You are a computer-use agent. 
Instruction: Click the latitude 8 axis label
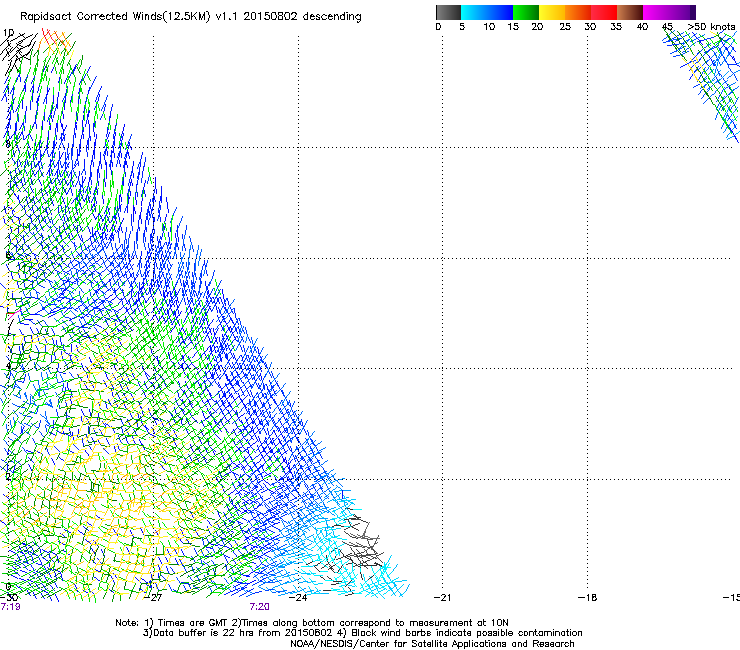pyautogui.click(x=7, y=144)
